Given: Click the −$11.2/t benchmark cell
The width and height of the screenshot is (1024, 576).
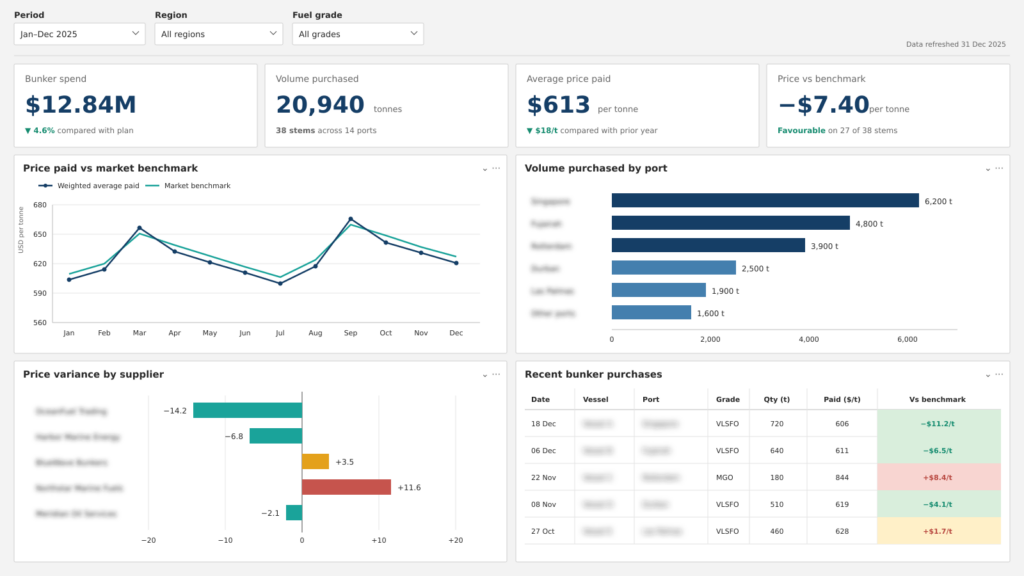Looking at the screenshot, I should coord(937,424).
